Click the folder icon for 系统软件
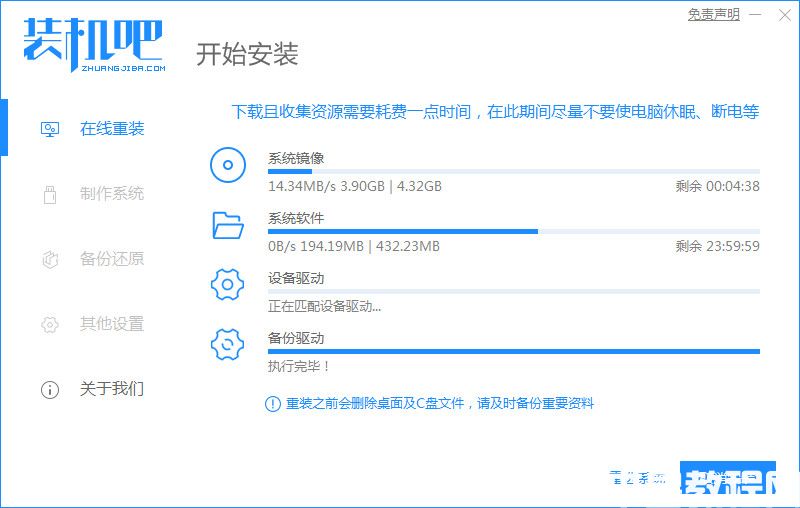800x508 pixels. pos(228,225)
